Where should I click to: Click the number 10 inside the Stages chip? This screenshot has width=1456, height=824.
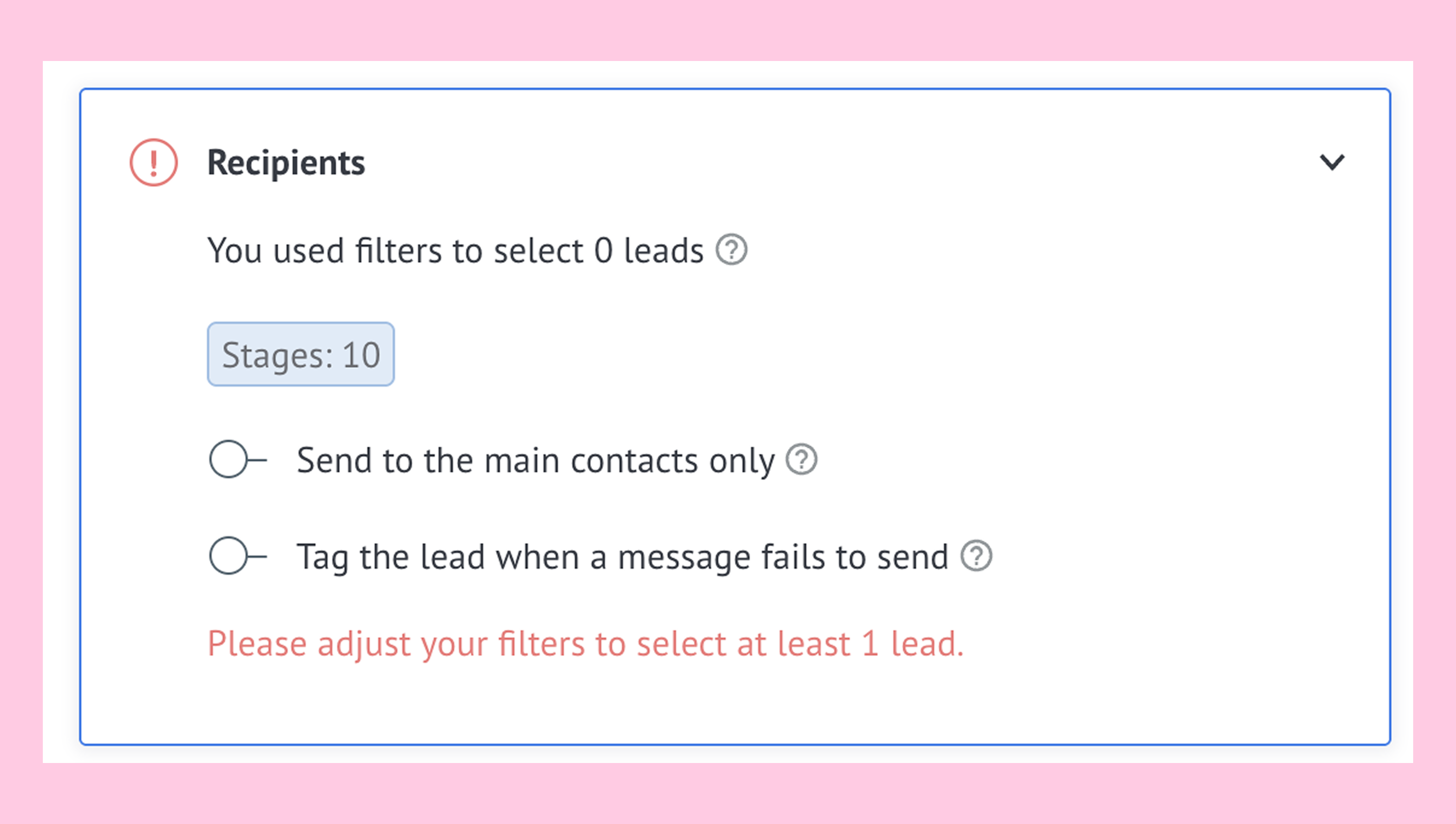(361, 355)
